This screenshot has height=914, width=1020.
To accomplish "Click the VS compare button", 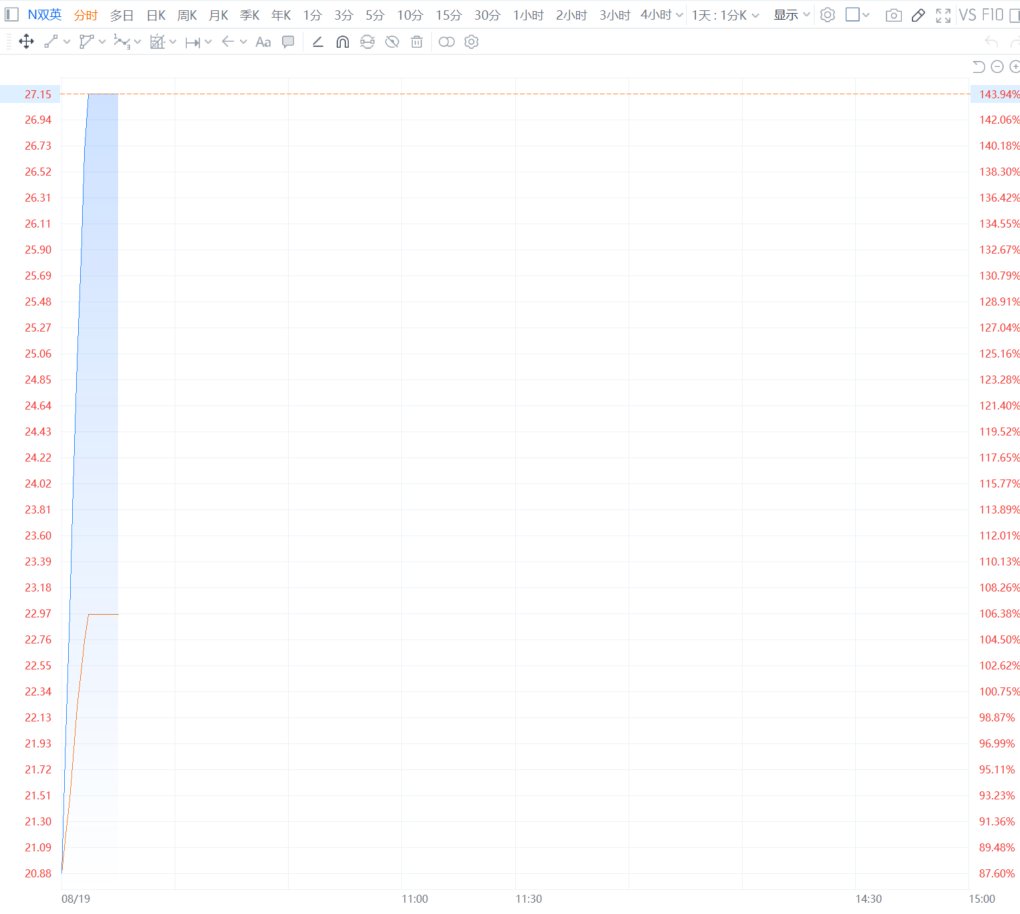I will coord(967,14).
